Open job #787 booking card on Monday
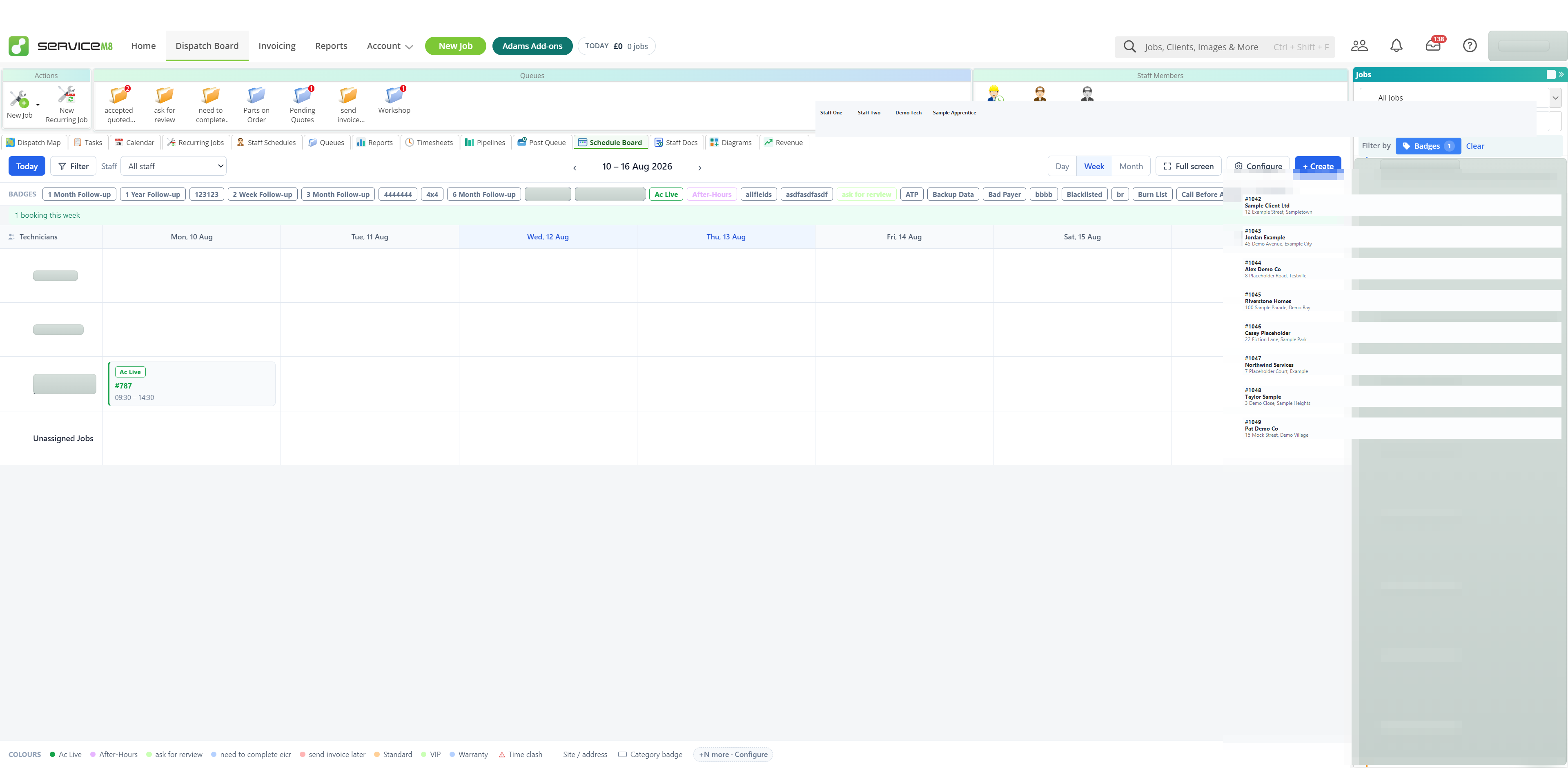 point(192,384)
